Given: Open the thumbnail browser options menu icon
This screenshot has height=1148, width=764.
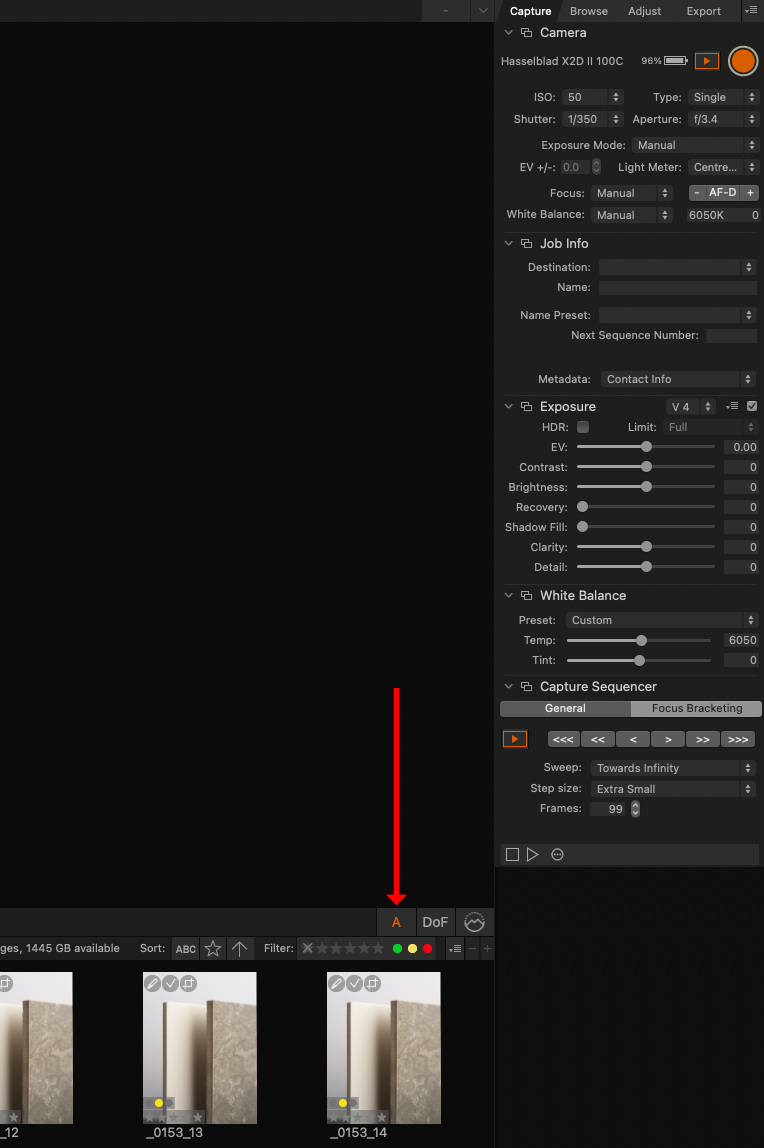Looking at the screenshot, I should click(x=455, y=949).
